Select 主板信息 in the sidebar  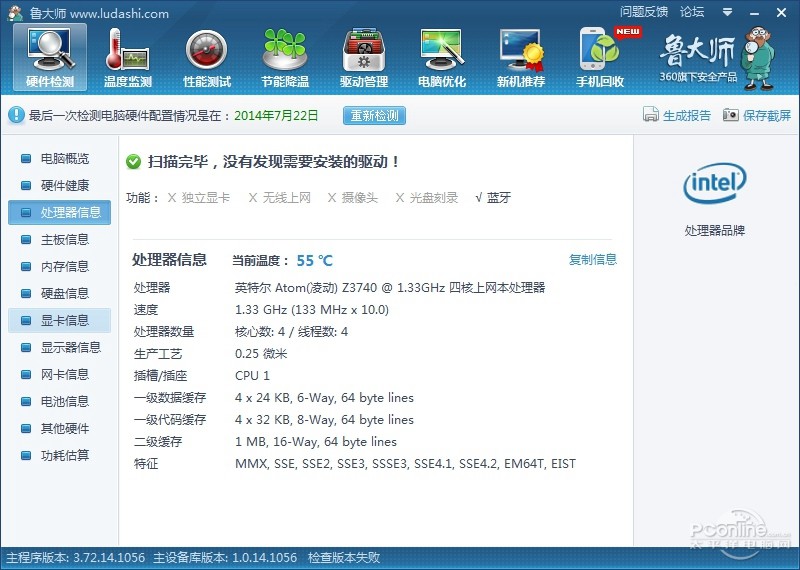pos(60,239)
